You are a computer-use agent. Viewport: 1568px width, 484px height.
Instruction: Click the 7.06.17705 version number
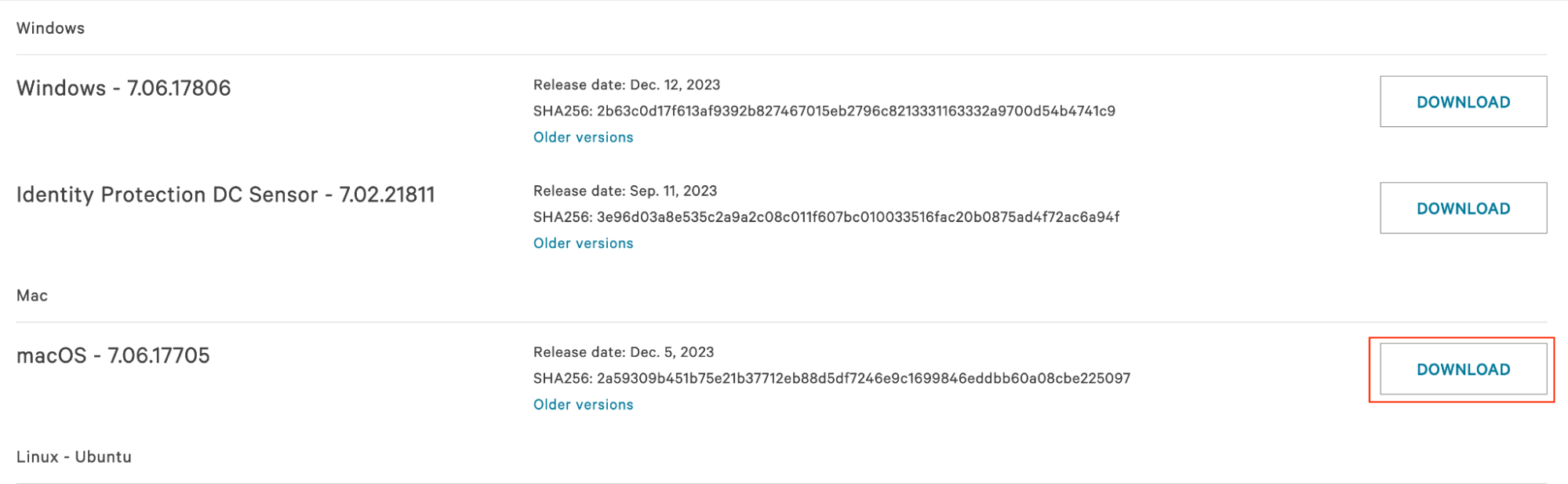[x=158, y=355]
